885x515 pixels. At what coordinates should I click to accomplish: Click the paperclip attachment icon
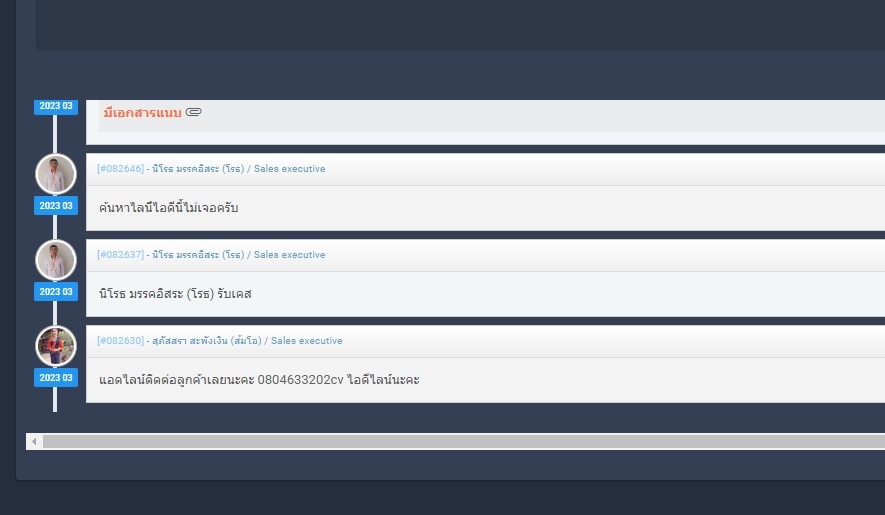tap(194, 112)
